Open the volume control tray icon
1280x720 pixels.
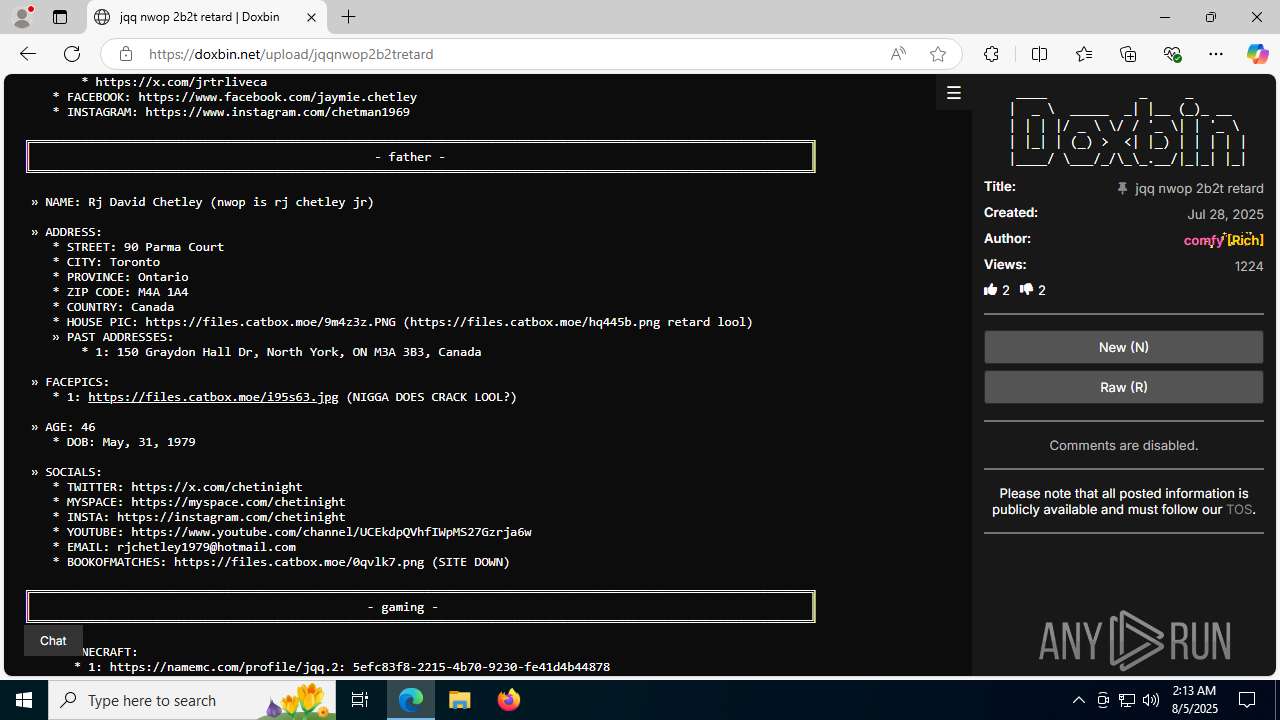[x=1151, y=700]
